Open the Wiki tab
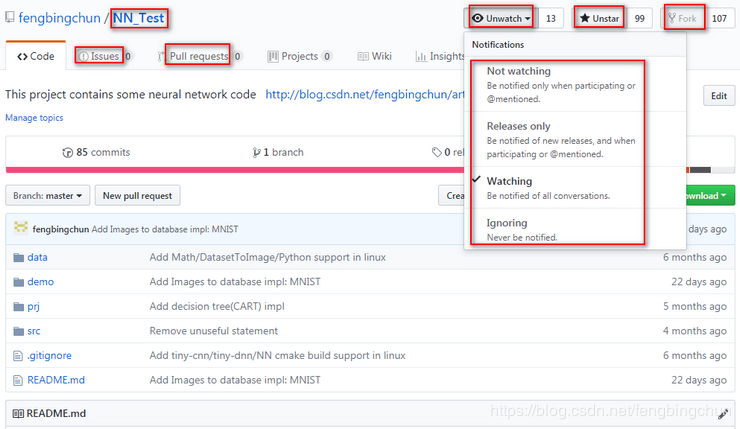 tap(375, 56)
